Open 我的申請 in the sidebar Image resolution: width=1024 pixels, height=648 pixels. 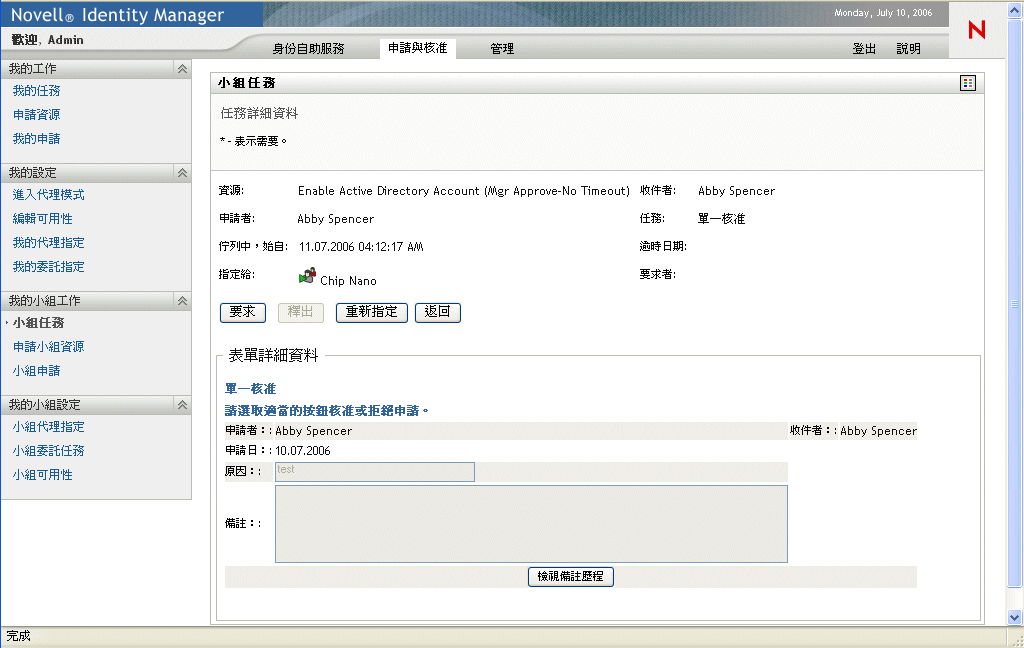pos(37,138)
